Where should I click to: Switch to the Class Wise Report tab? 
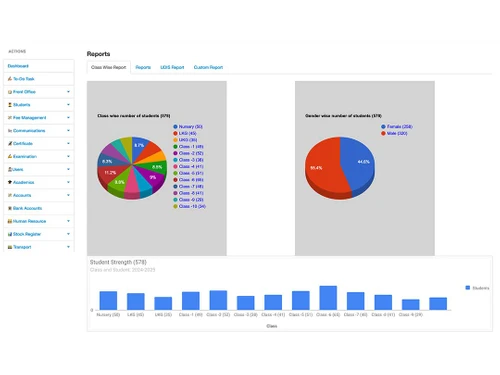click(109, 67)
